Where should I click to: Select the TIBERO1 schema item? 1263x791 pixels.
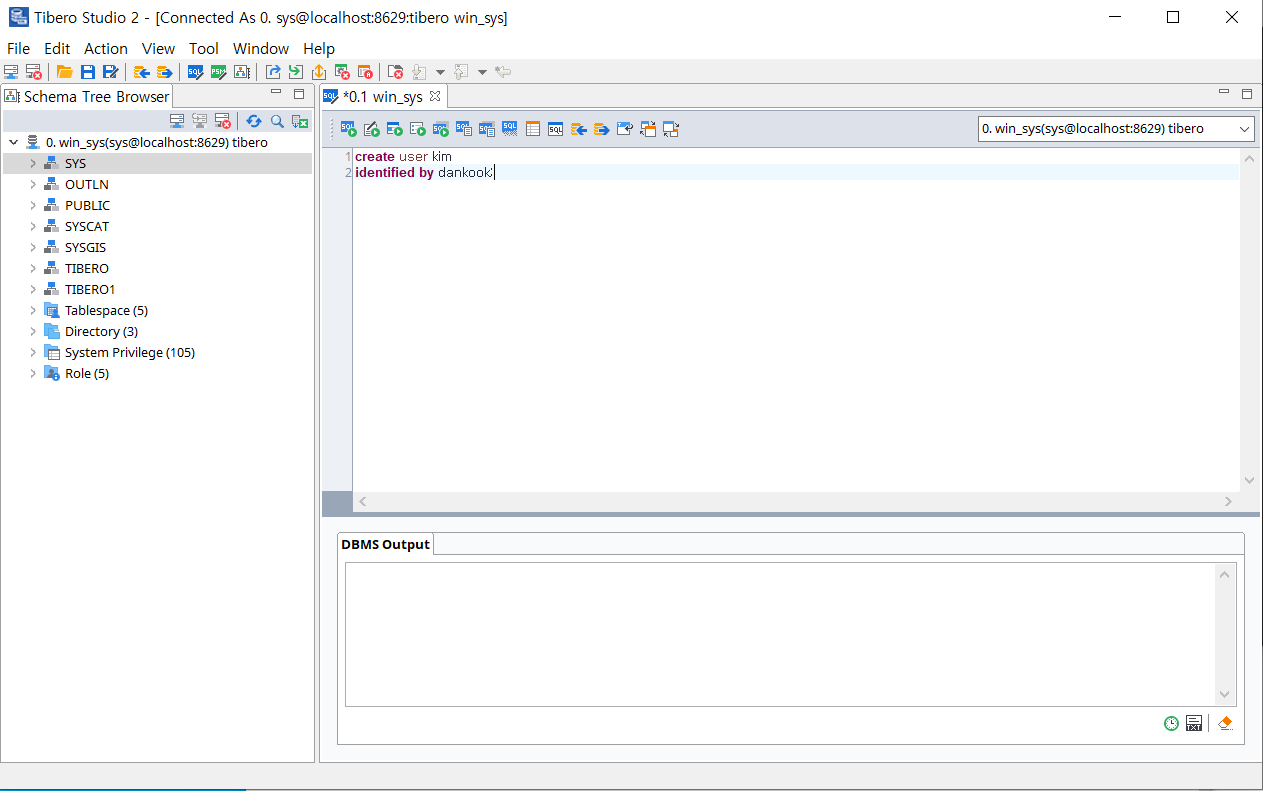coord(90,289)
